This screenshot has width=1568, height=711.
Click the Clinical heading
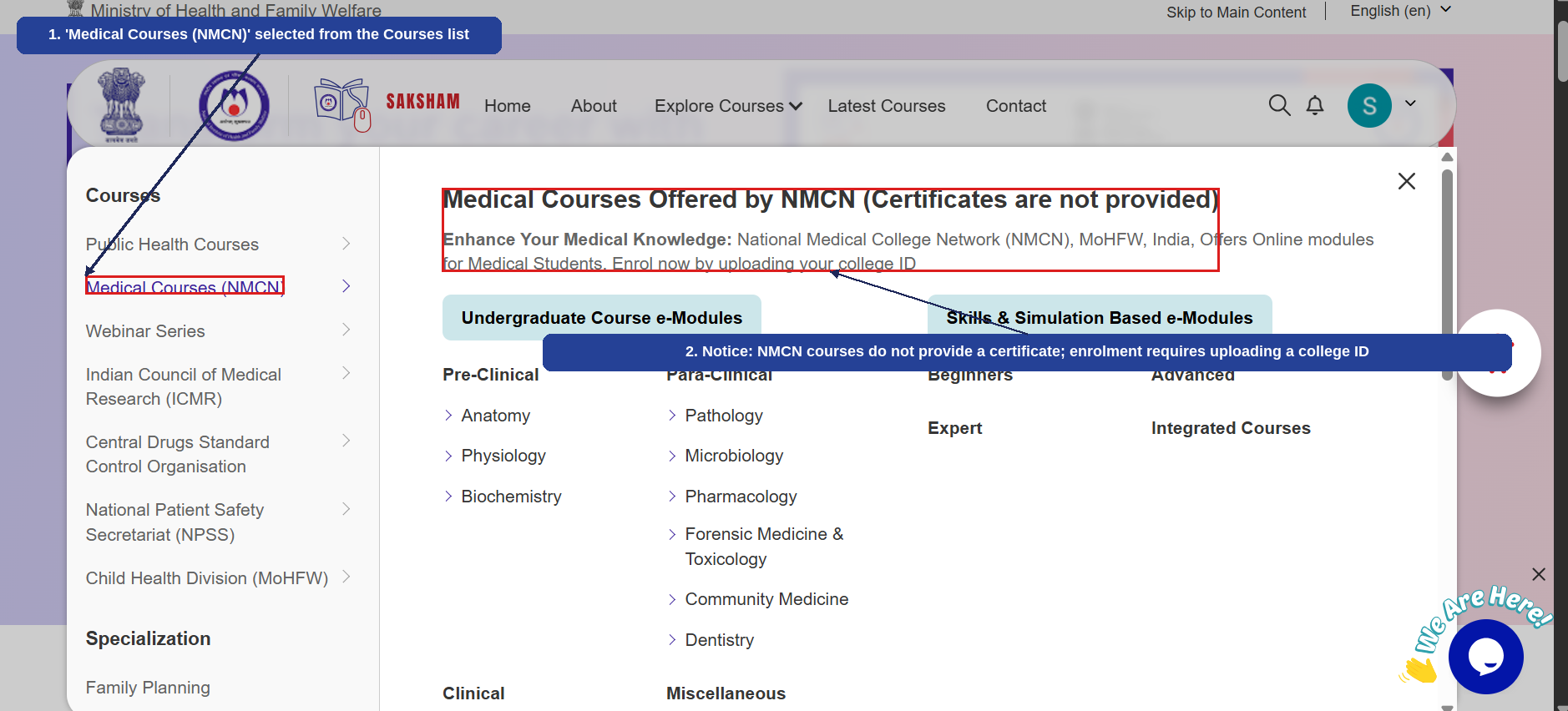tap(473, 693)
